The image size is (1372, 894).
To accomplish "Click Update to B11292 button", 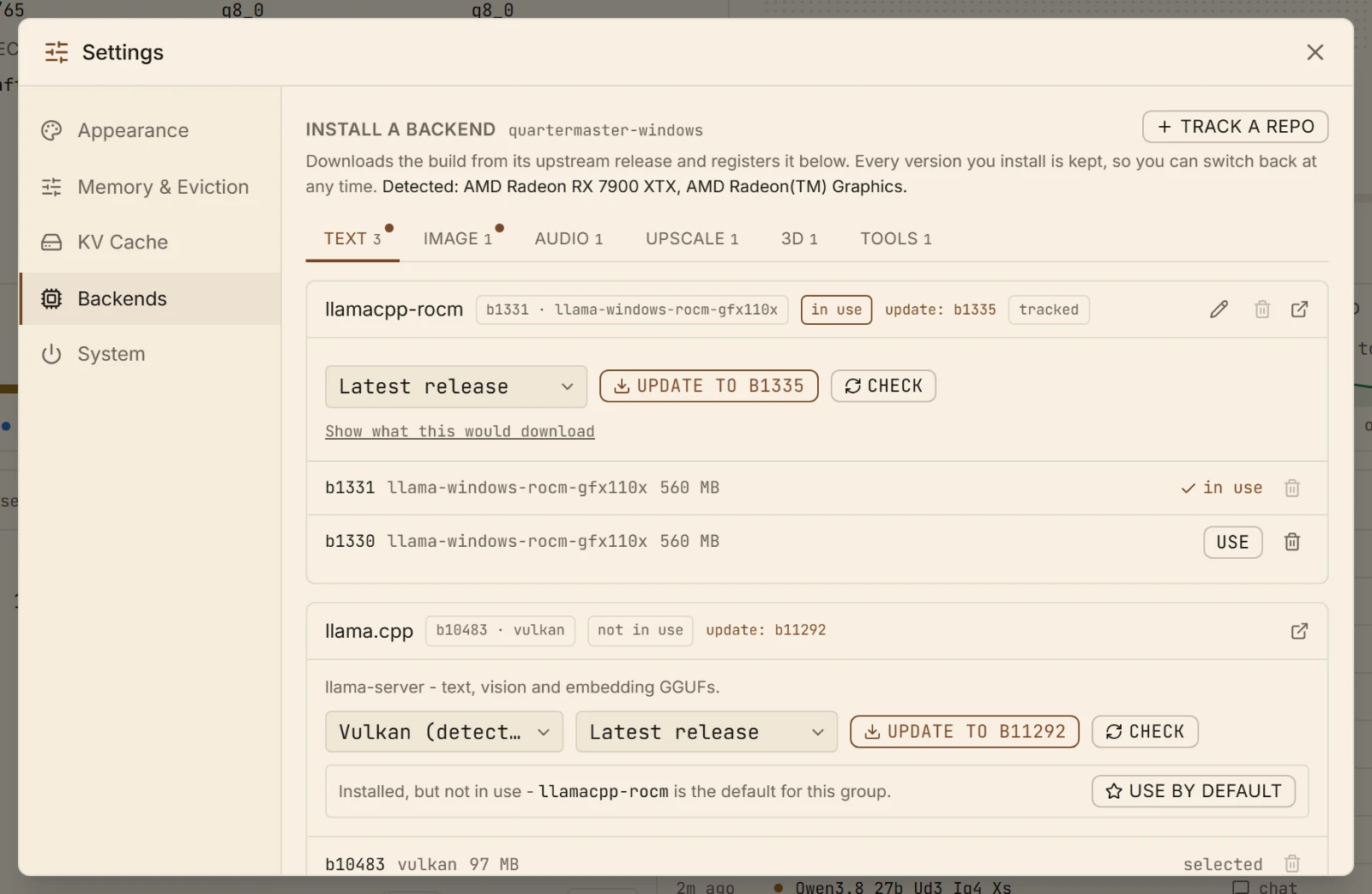I will (965, 732).
